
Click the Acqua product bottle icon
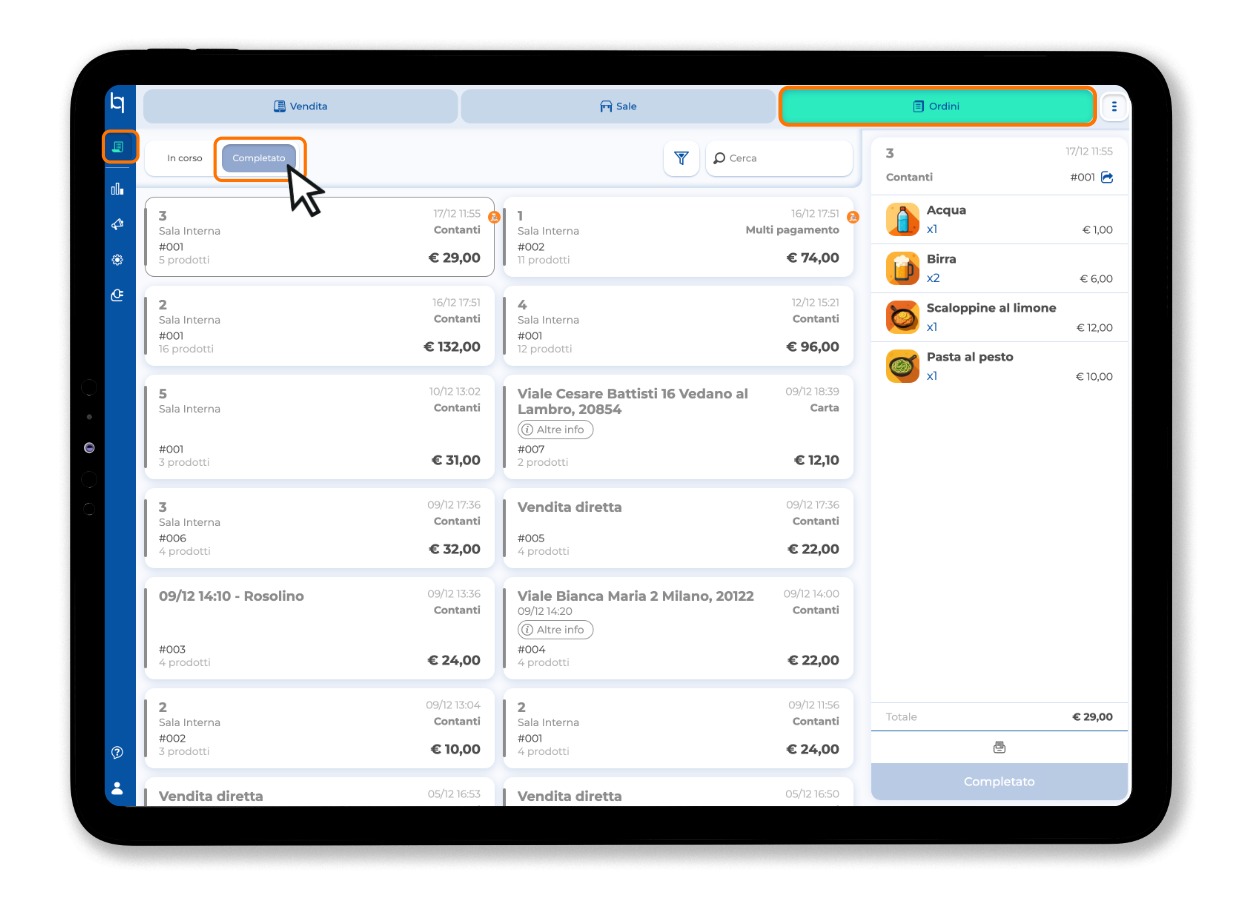click(902, 220)
